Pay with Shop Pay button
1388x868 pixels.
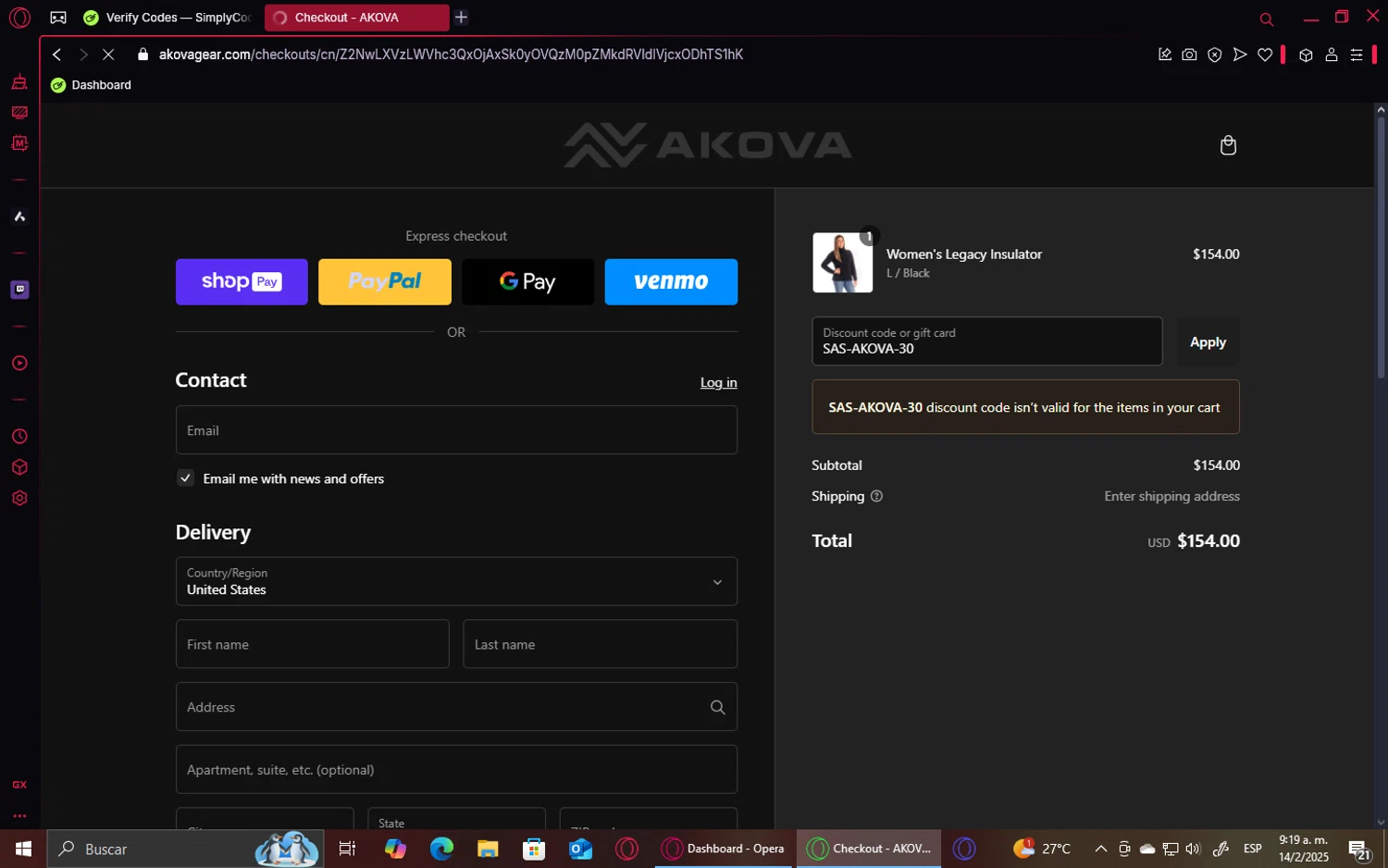(242, 281)
